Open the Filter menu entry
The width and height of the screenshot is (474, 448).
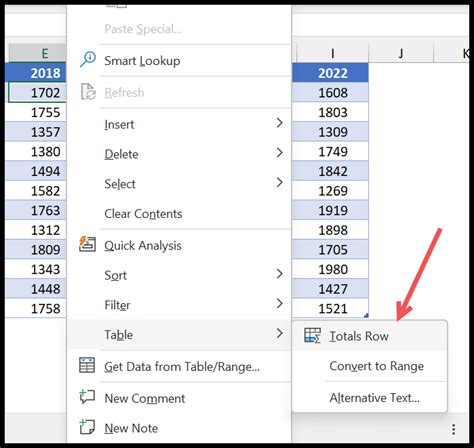(x=179, y=305)
